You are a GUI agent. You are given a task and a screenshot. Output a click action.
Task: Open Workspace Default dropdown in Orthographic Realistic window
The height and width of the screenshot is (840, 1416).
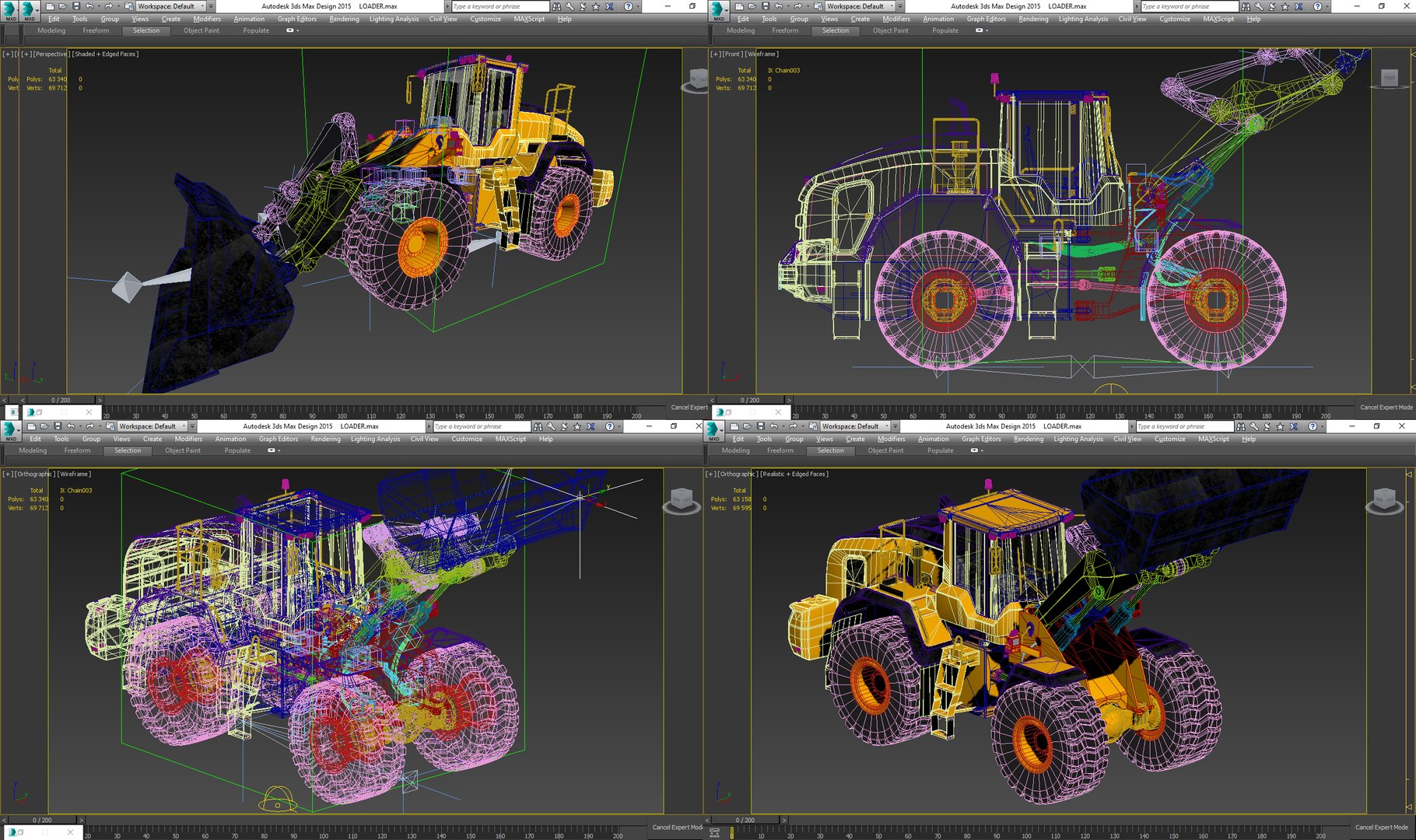pyautogui.click(x=855, y=426)
